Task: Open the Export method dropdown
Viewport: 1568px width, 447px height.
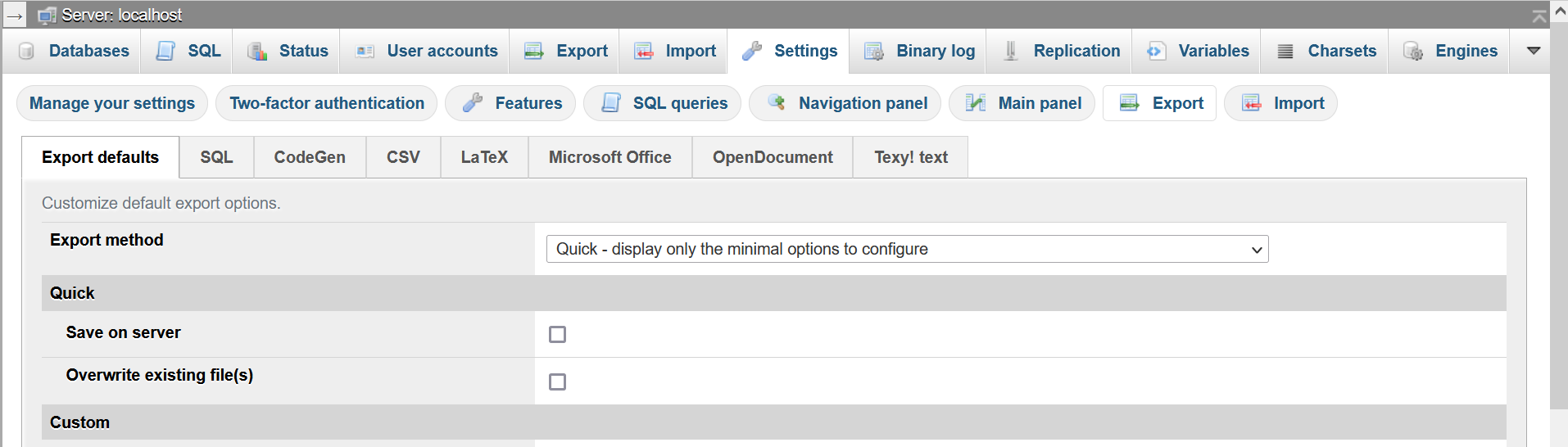Action: tap(907, 249)
